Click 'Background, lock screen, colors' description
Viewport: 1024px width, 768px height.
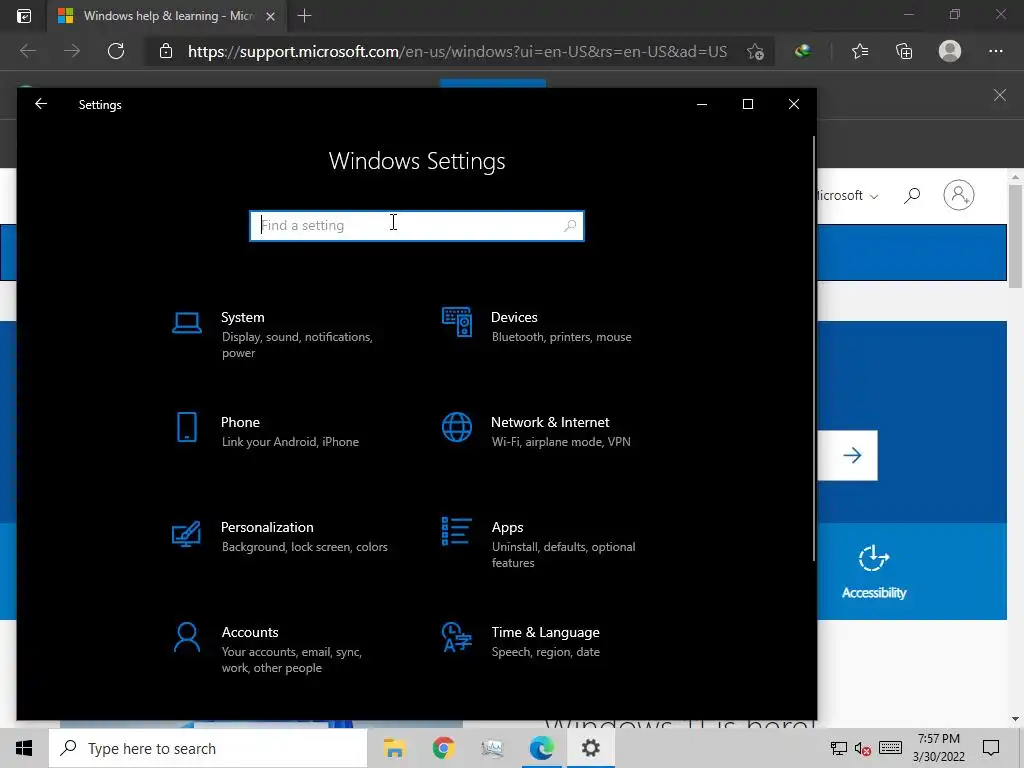304,547
